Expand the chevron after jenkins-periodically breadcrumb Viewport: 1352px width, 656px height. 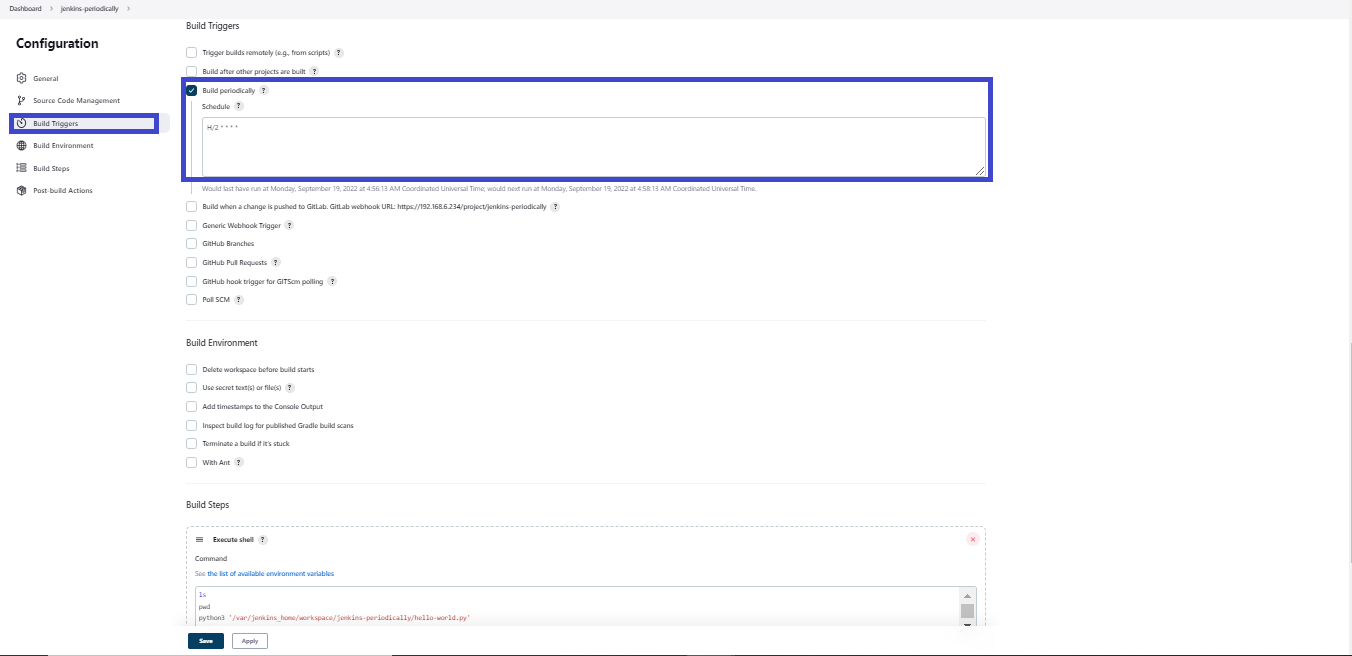(x=128, y=8)
